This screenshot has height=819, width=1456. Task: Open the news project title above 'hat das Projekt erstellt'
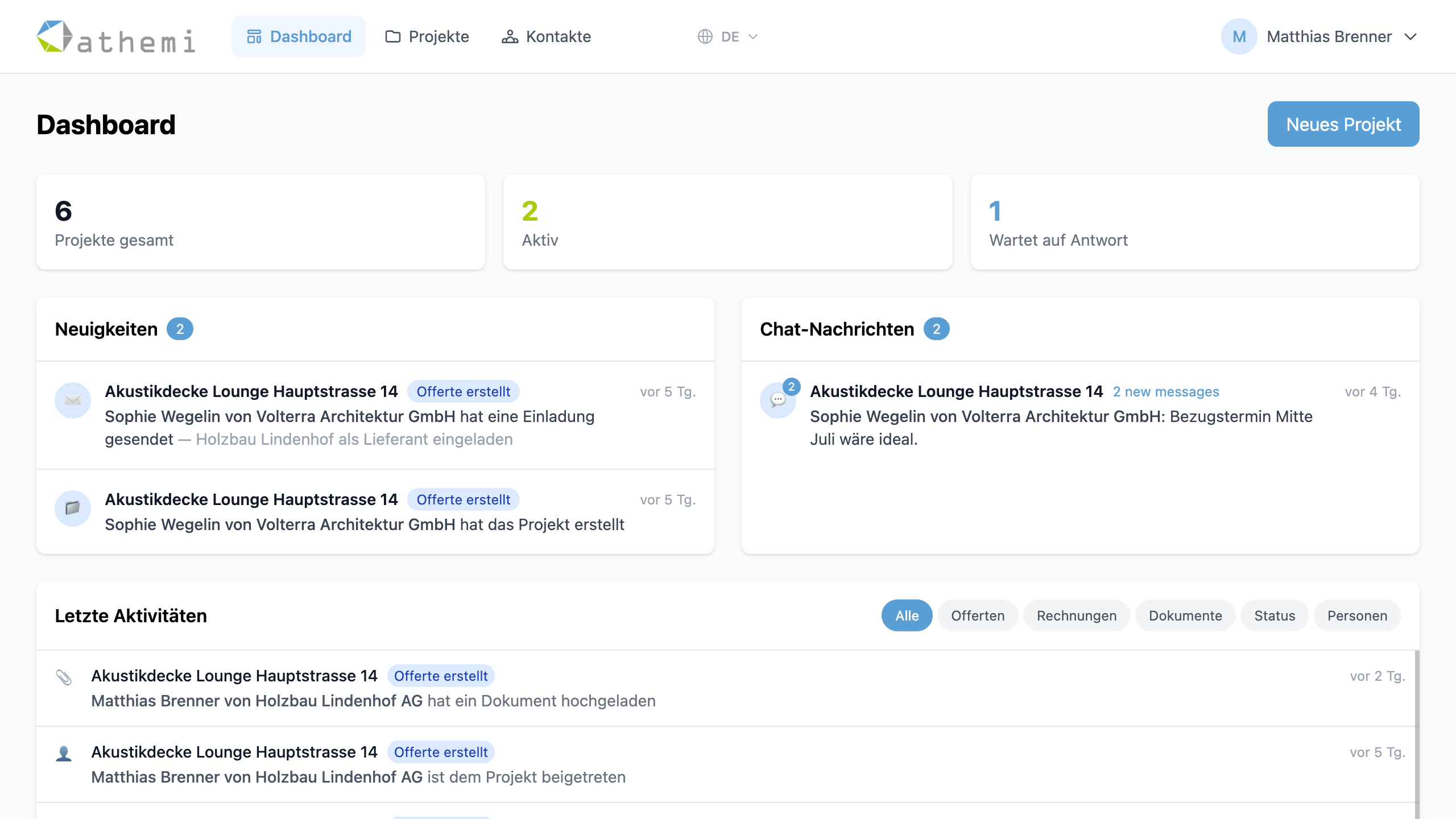click(x=251, y=499)
